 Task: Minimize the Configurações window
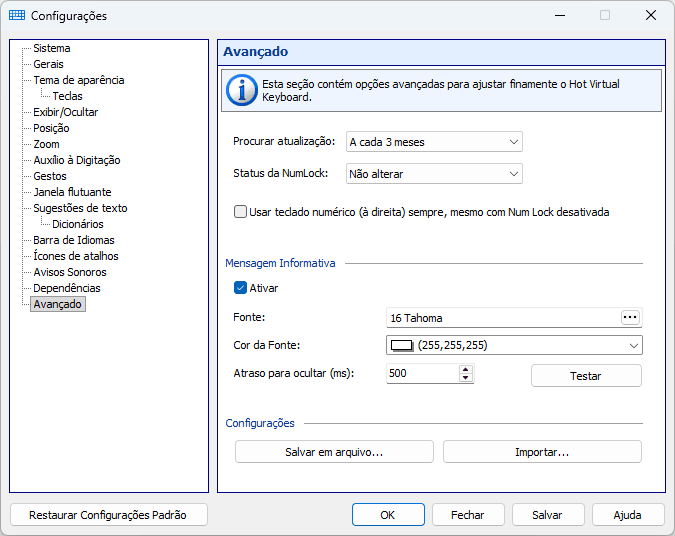(560, 15)
